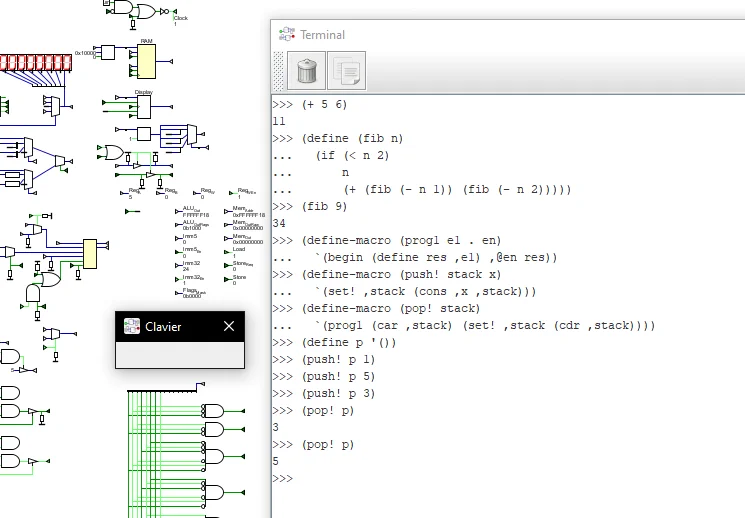This screenshot has width=745, height=518.
Task: Click the Load probe label
Action: point(239,249)
